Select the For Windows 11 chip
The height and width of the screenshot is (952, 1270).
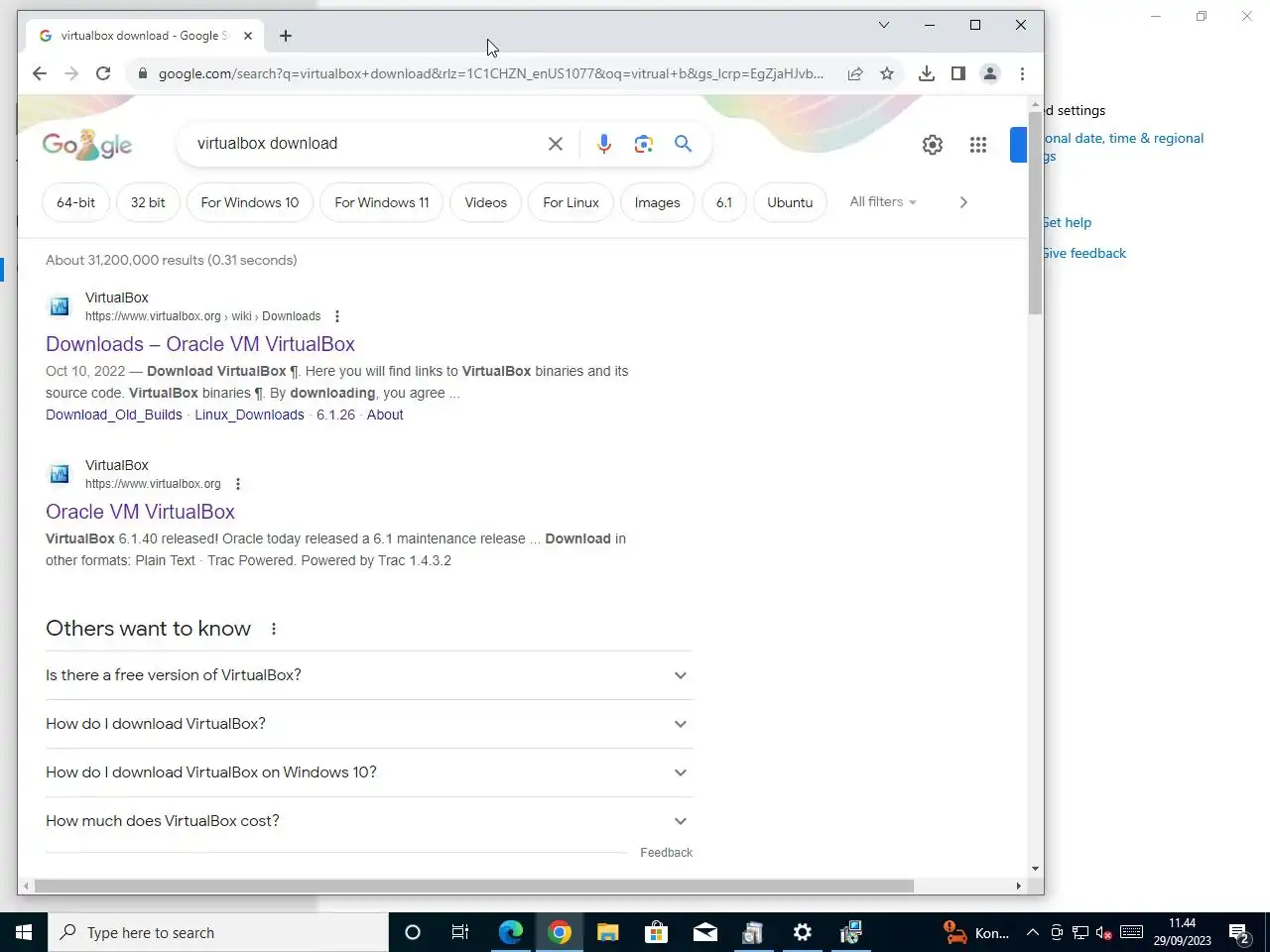(382, 202)
